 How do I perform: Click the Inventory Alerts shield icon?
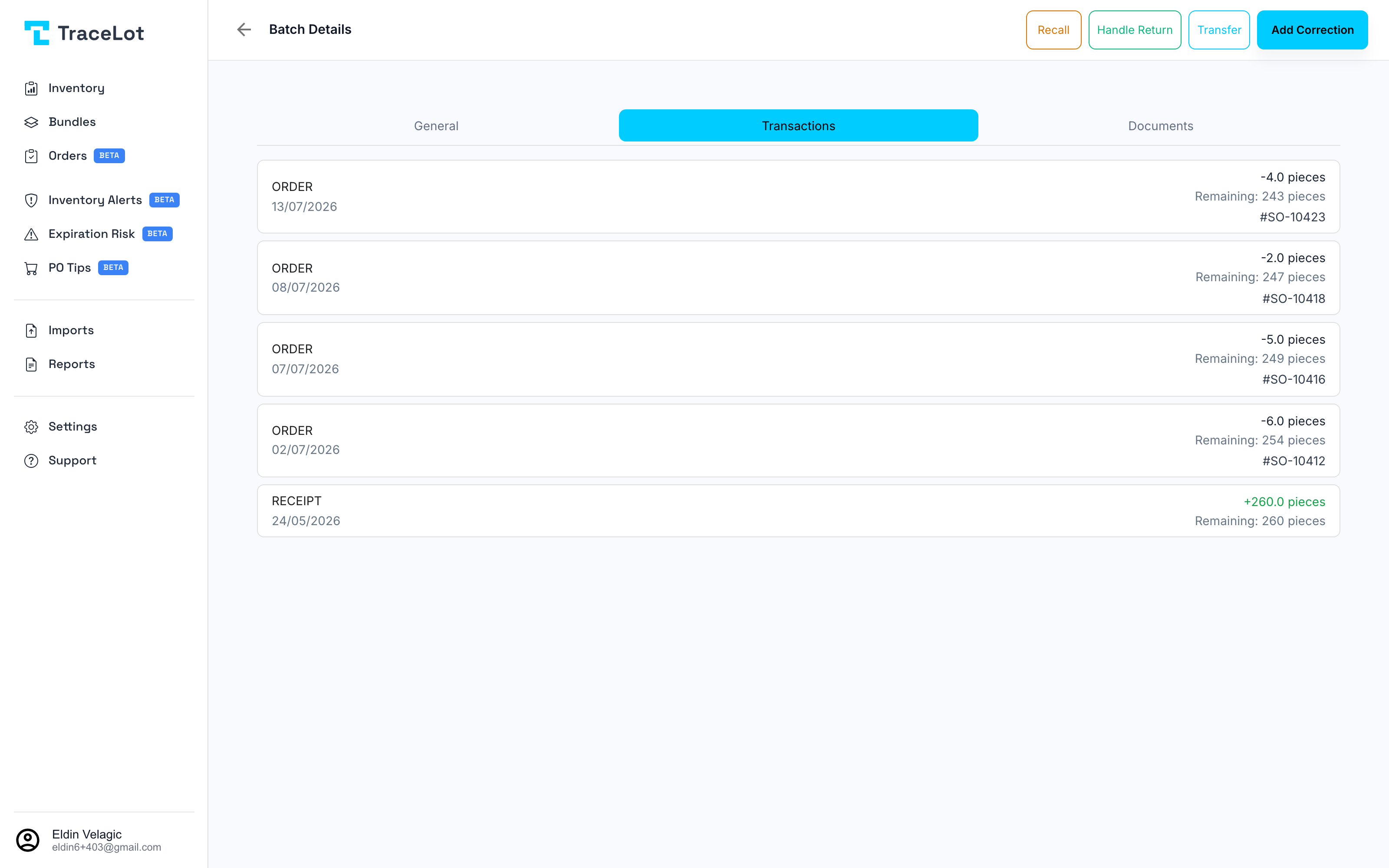tap(31, 201)
